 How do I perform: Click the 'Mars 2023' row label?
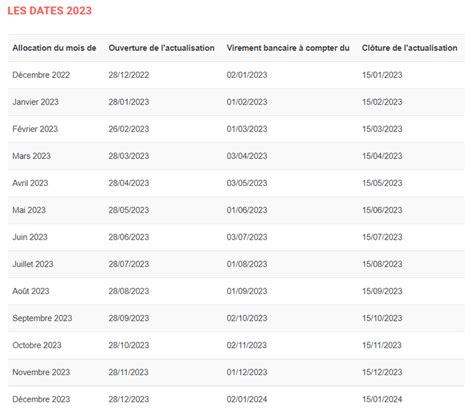pyautogui.click(x=31, y=156)
